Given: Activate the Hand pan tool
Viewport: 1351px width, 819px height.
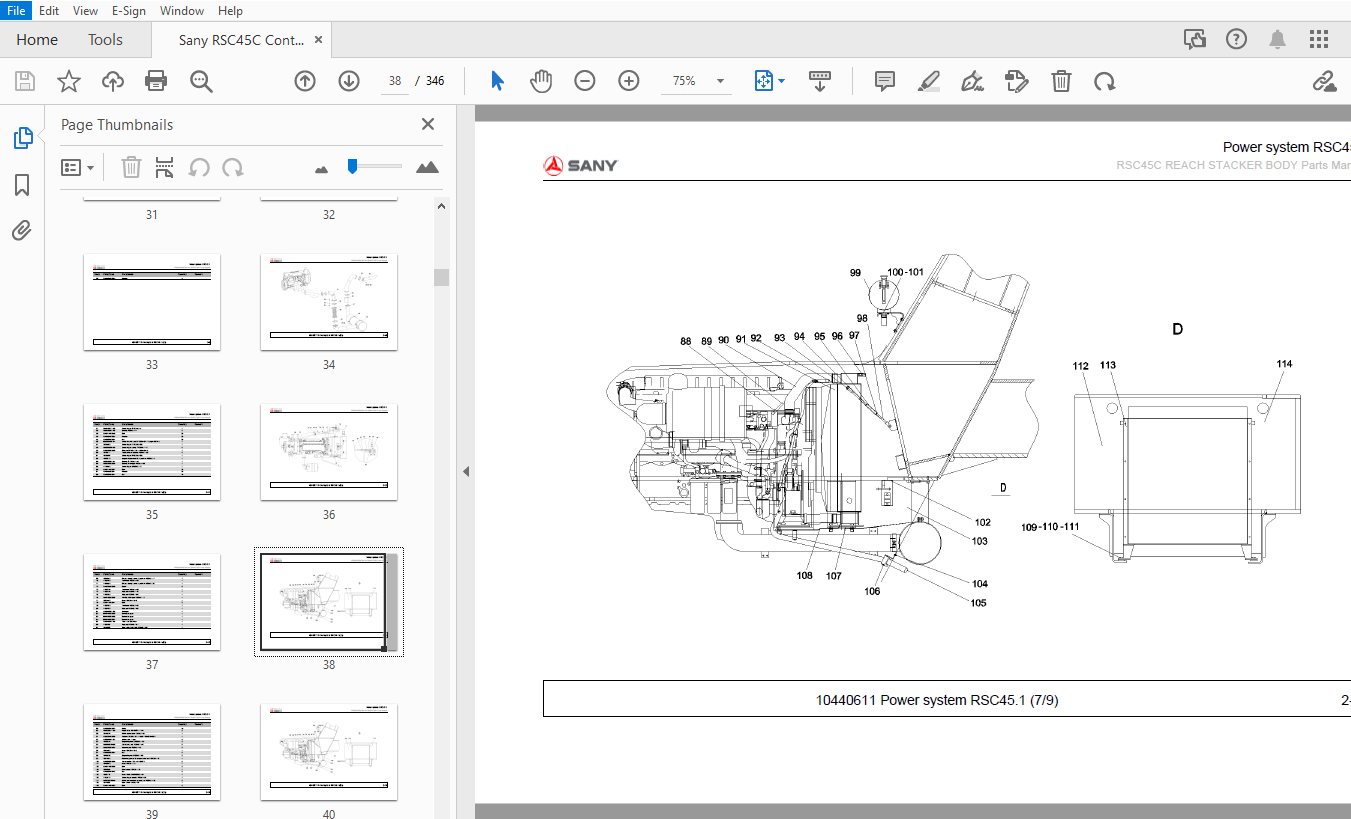Looking at the screenshot, I should tap(541, 81).
